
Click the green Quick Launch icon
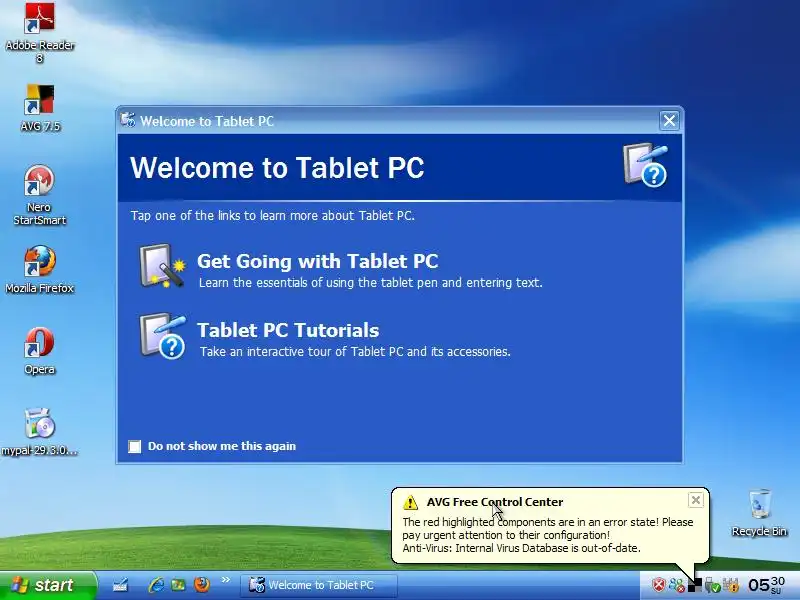178,585
